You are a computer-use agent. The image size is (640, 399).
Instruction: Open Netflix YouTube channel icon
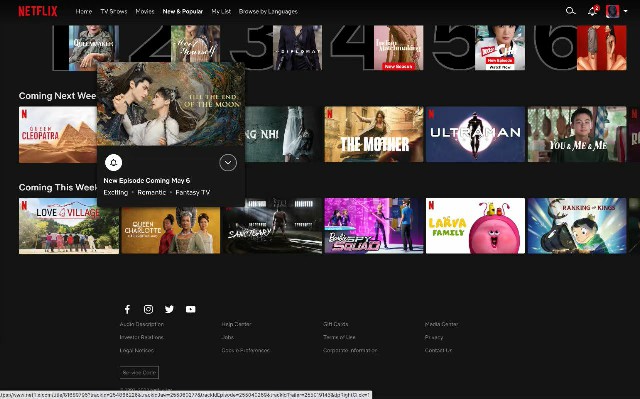[191, 309]
